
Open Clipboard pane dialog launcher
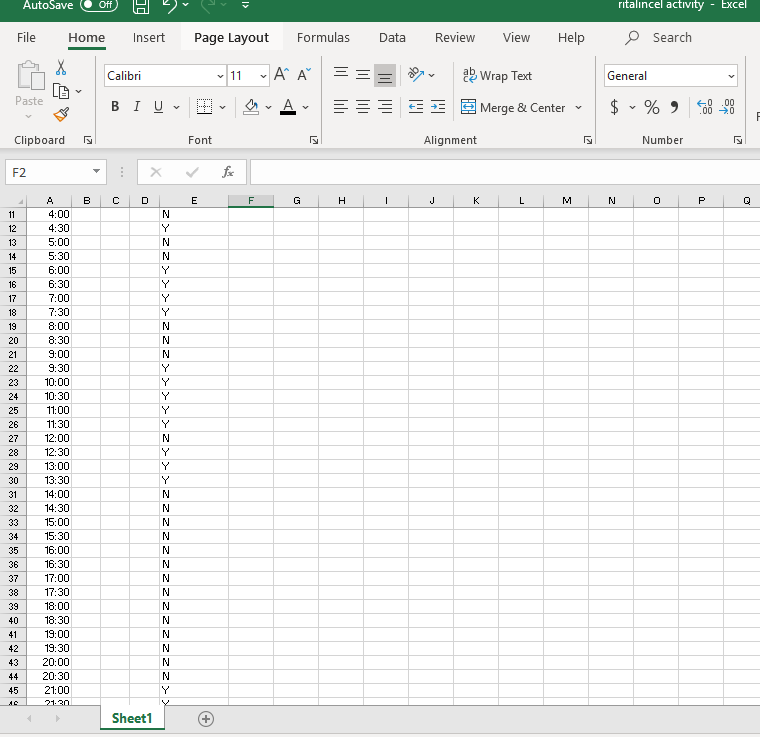88,140
